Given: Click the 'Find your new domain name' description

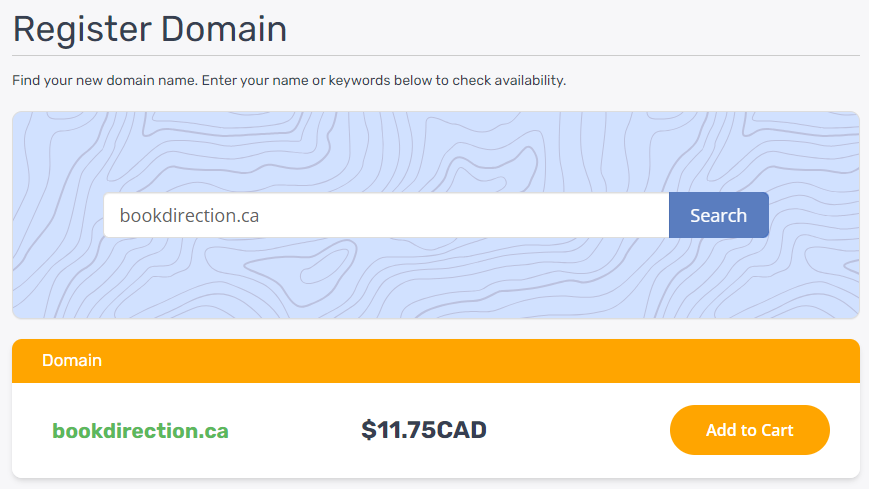Looking at the screenshot, I should (289, 80).
